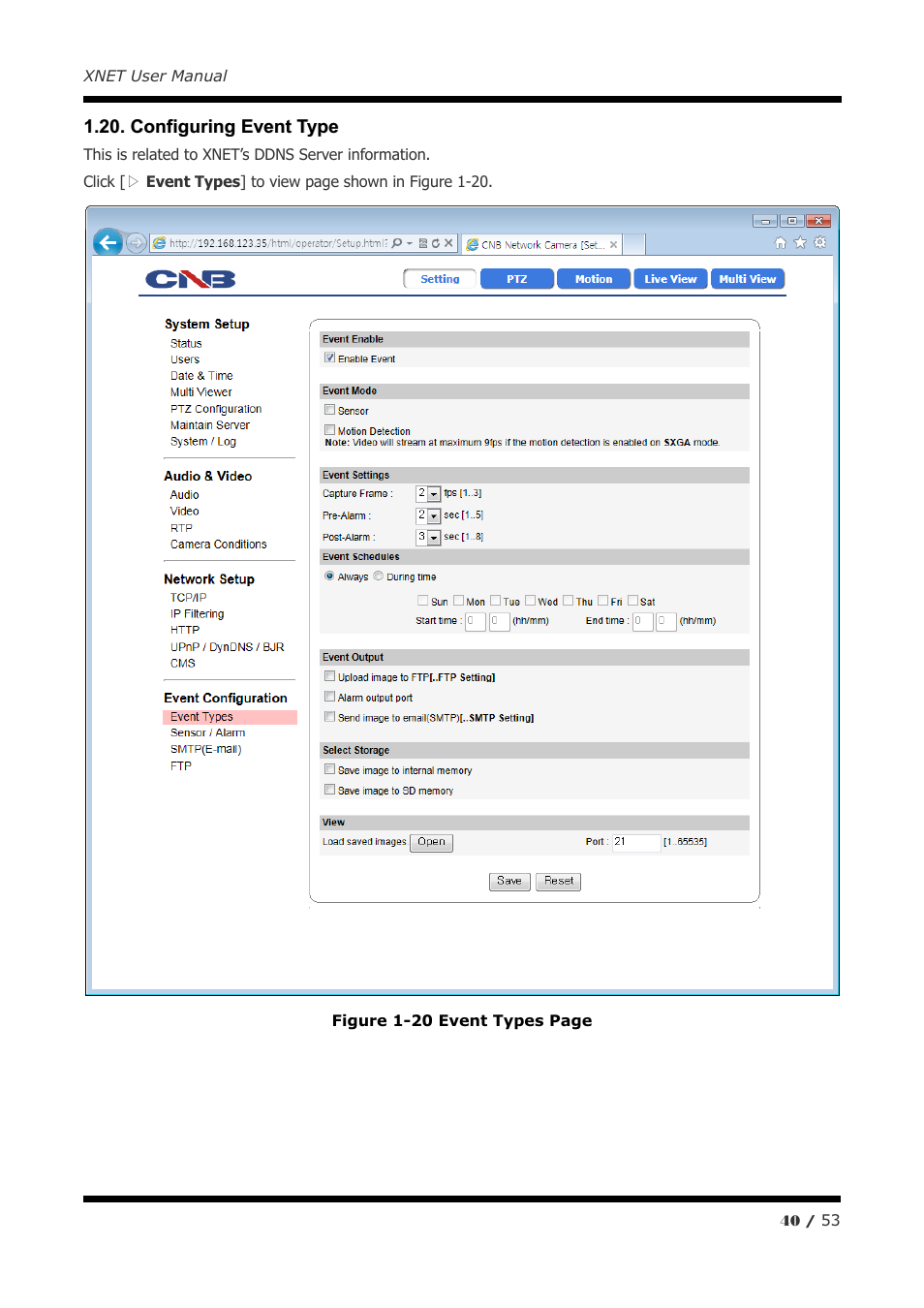The width and height of the screenshot is (924, 1308).
Task: Check the Sensor event mode box
Action: click(330, 410)
